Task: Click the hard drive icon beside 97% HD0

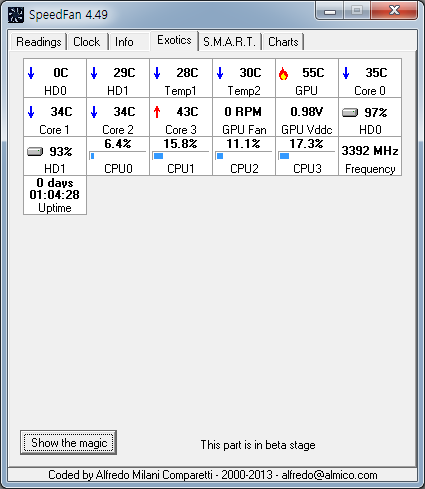Action: pyautogui.click(x=350, y=113)
